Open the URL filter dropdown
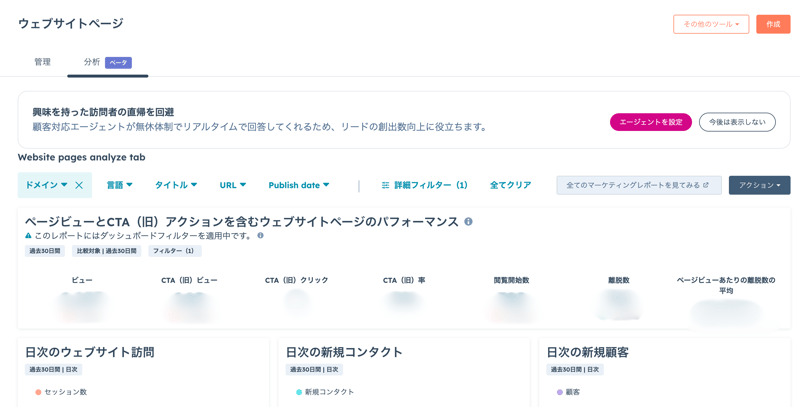Image resolution: width=800 pixels, height=407 pixels. point(233,185)
